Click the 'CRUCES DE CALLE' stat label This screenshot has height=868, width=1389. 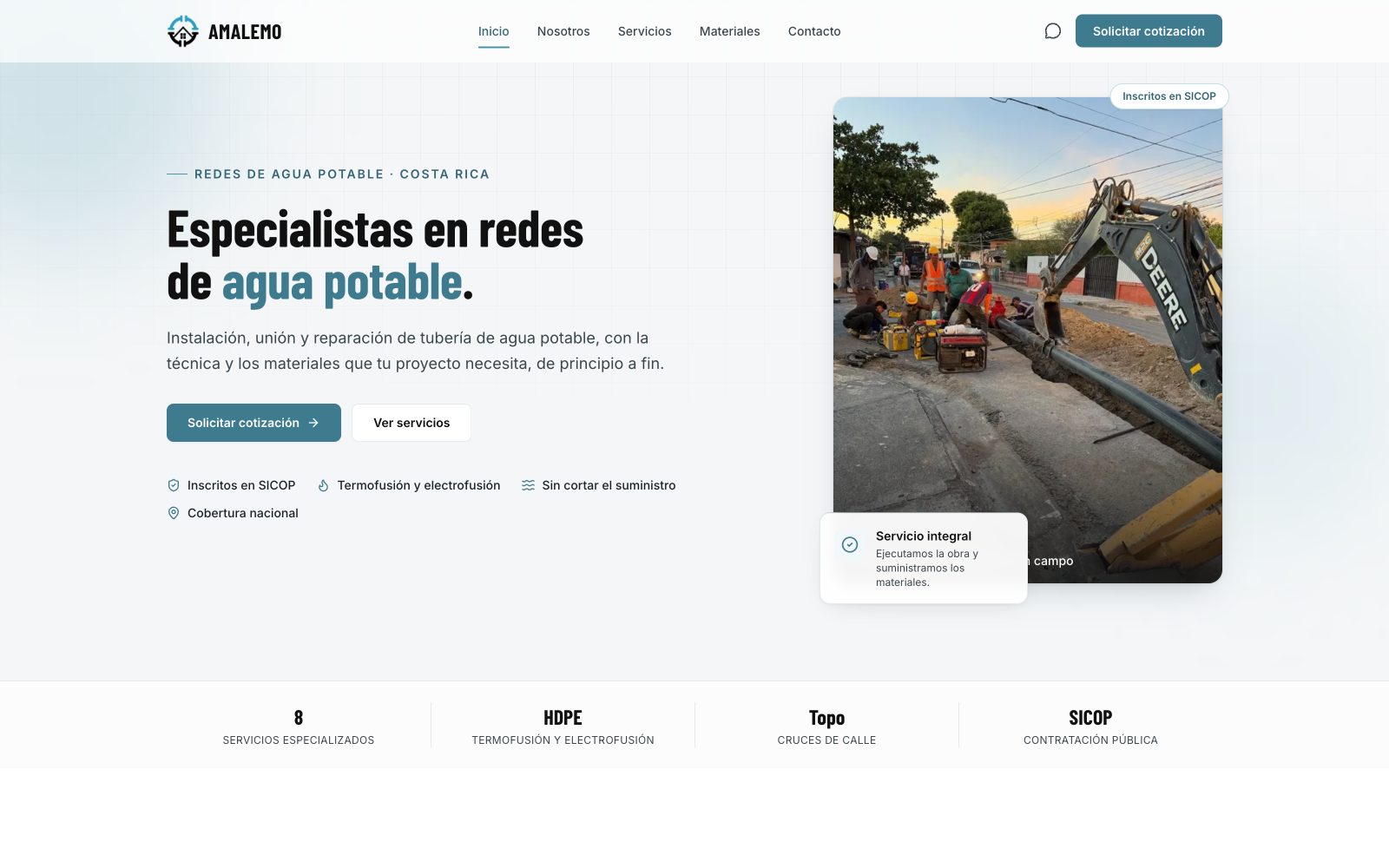pyautogui.click(x=826, y=740)
